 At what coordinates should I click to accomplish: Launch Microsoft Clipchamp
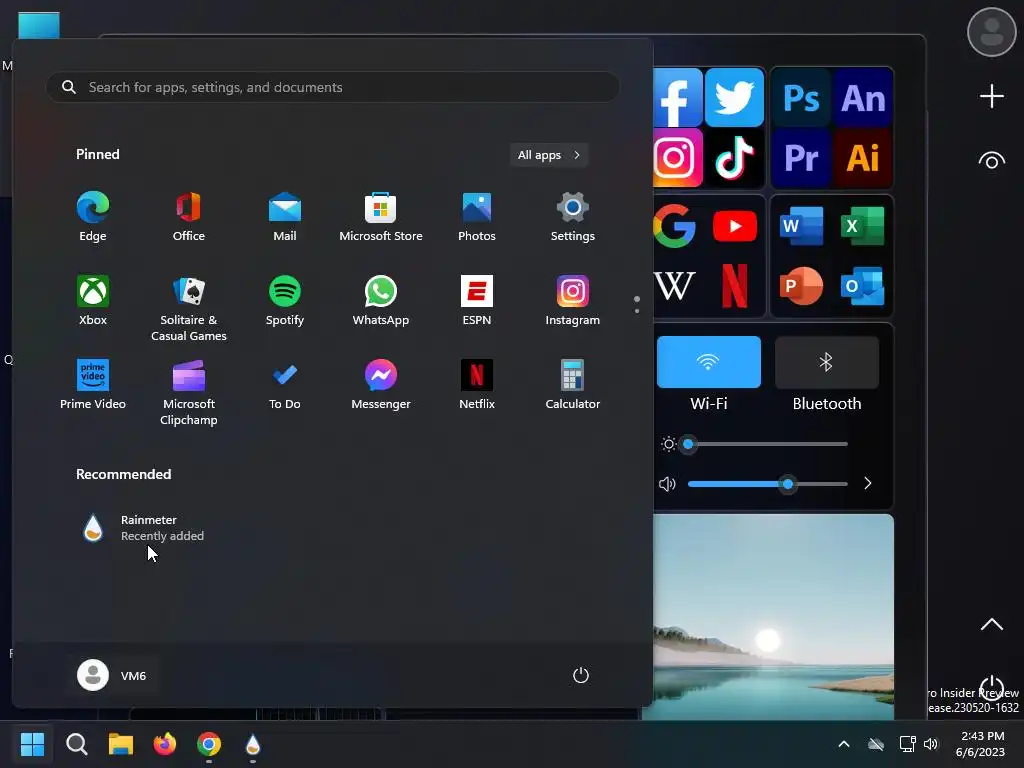point(189,392)
